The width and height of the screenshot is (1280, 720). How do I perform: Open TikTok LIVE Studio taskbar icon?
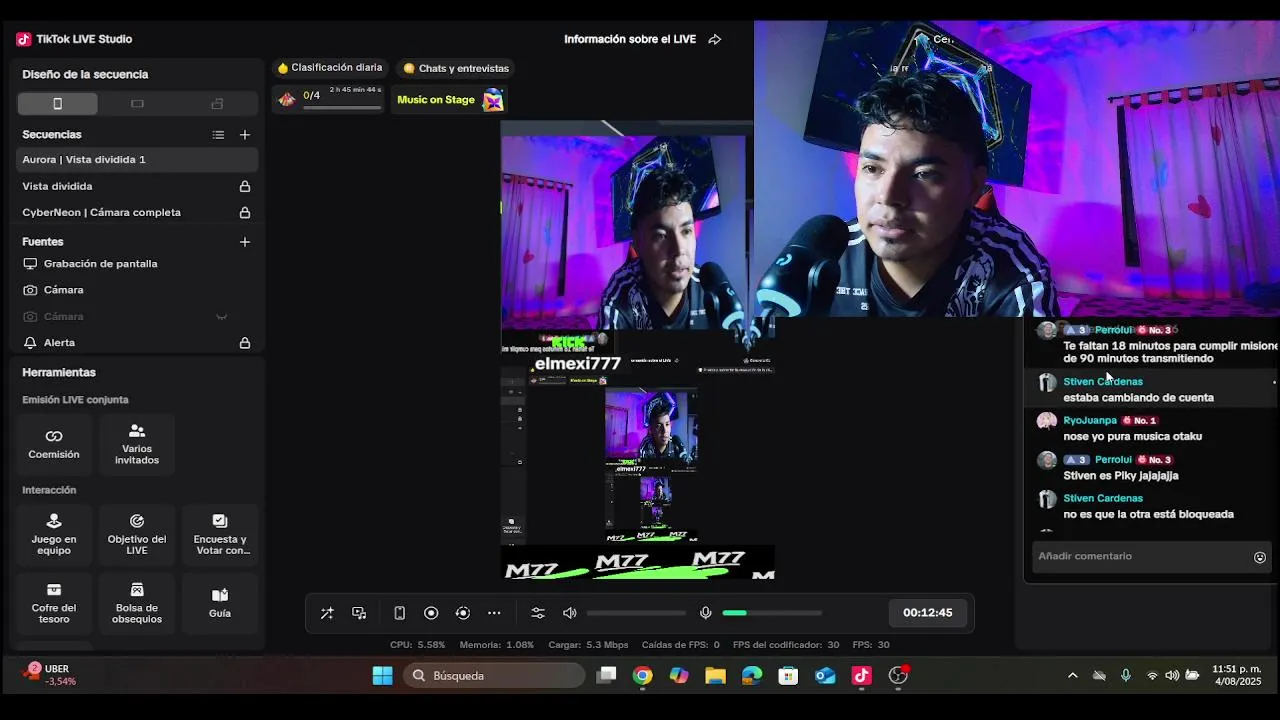[x=862, y=676]
